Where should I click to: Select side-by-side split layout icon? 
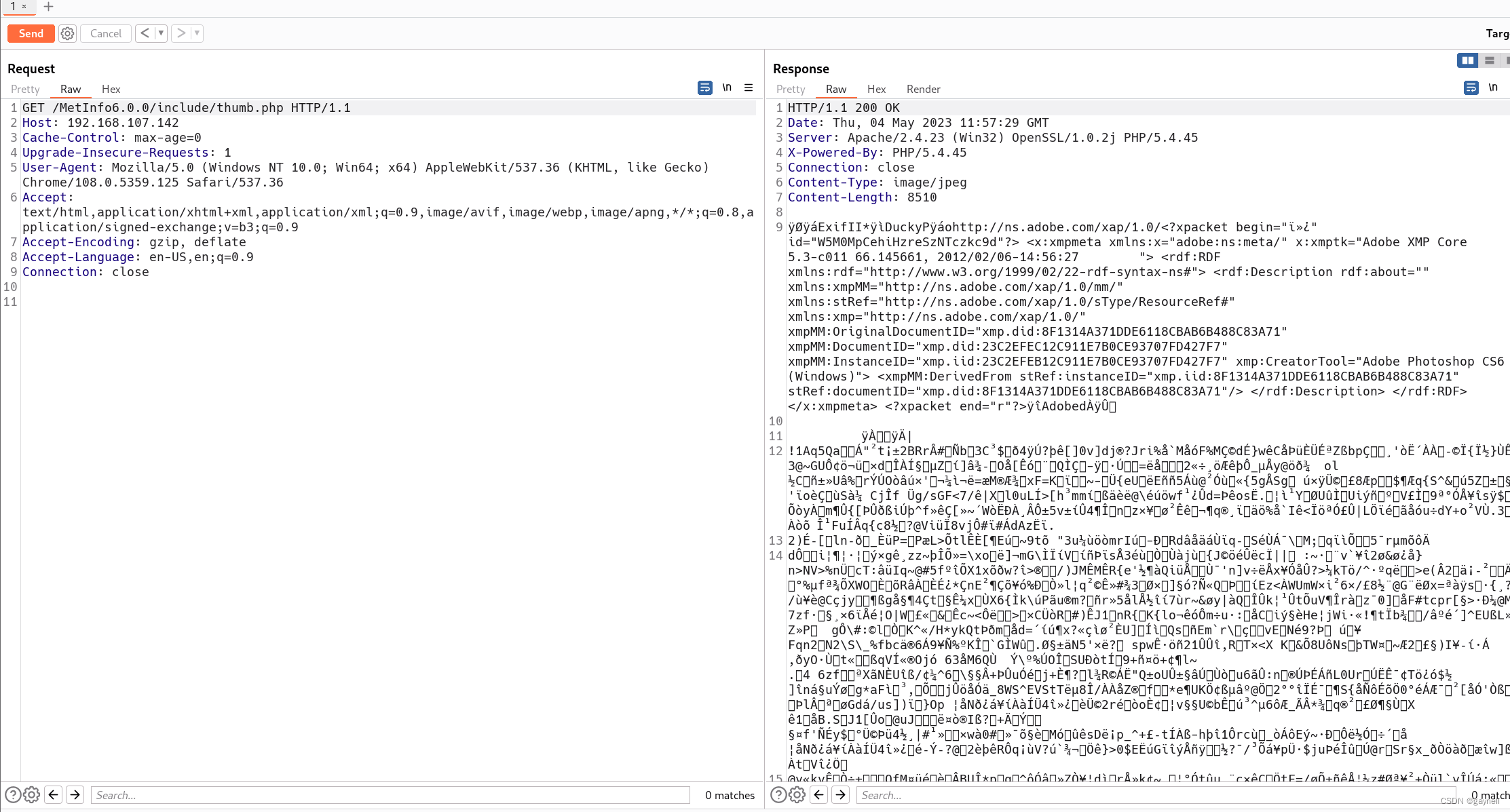(x=1467, y=60)
